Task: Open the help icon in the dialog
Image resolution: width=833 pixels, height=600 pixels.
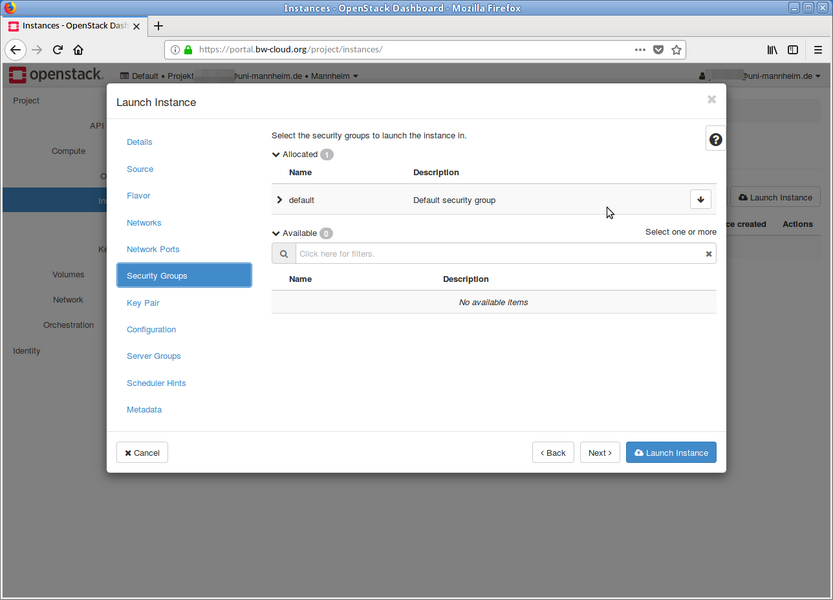Action: click(714, 139)
